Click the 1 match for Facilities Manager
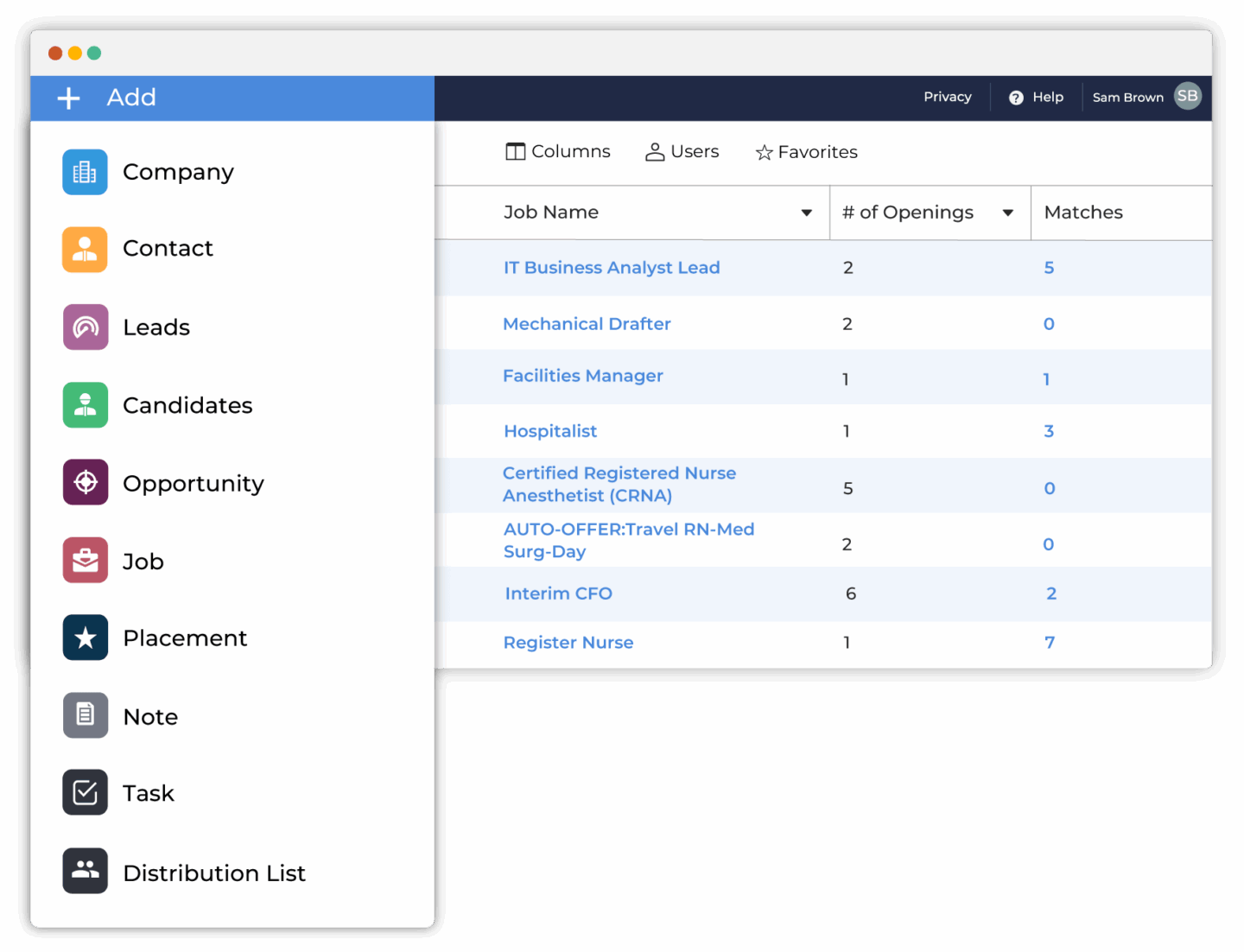 pyautogui.click(x=1046, y=379)
